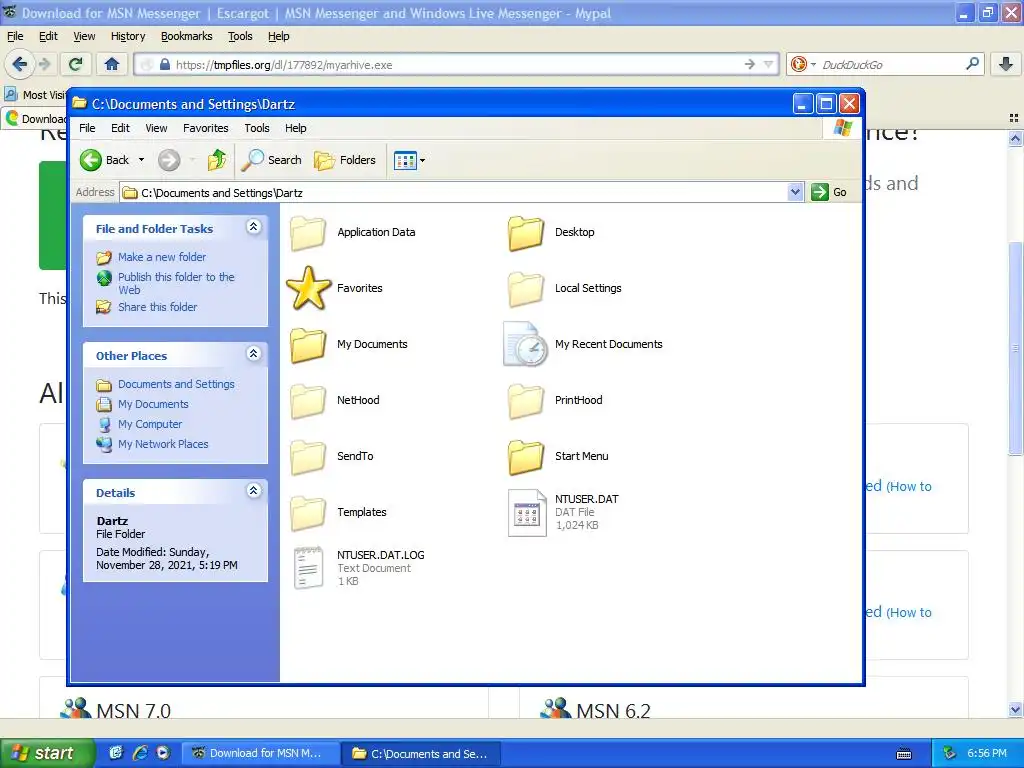Select the Desktop folder icon
The image size is (1024, 768).
tap(526, 232)
